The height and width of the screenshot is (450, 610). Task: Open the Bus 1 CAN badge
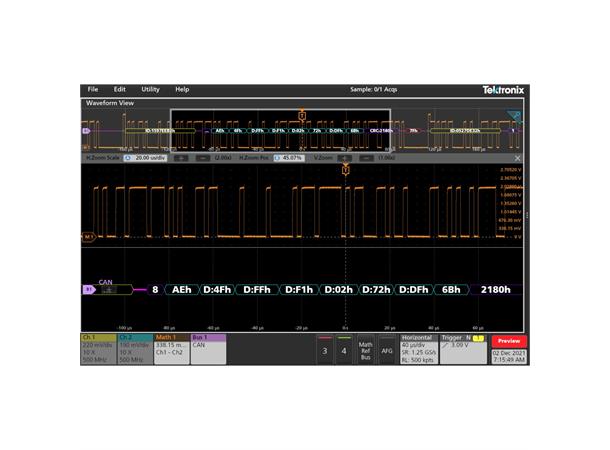208,349
